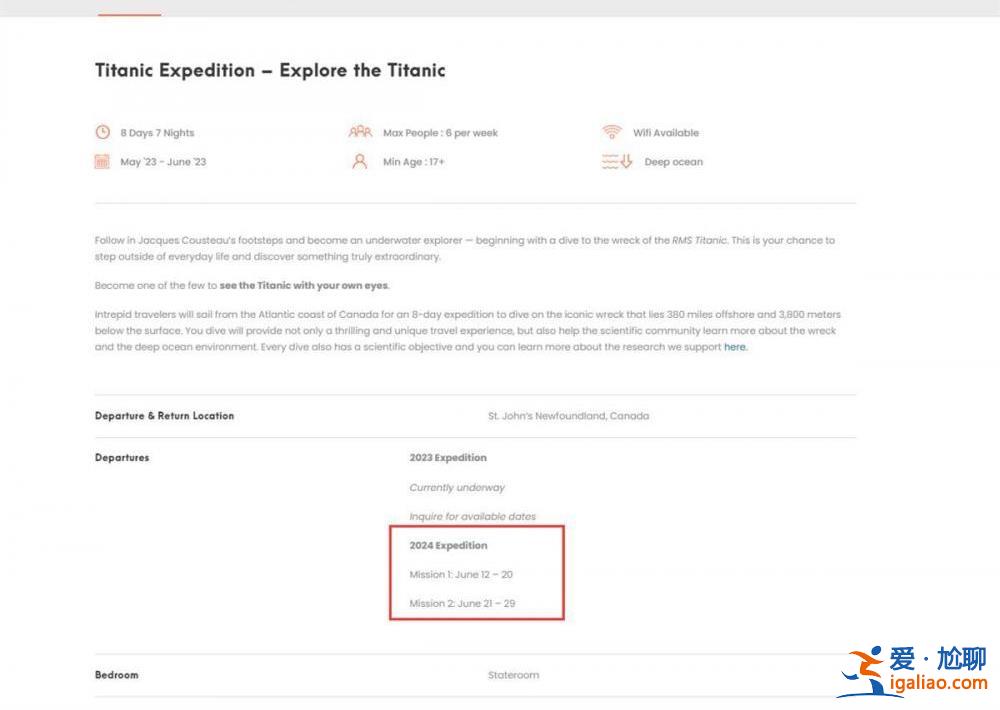Click the person icon beside Min Age

(x=360, y=161)
